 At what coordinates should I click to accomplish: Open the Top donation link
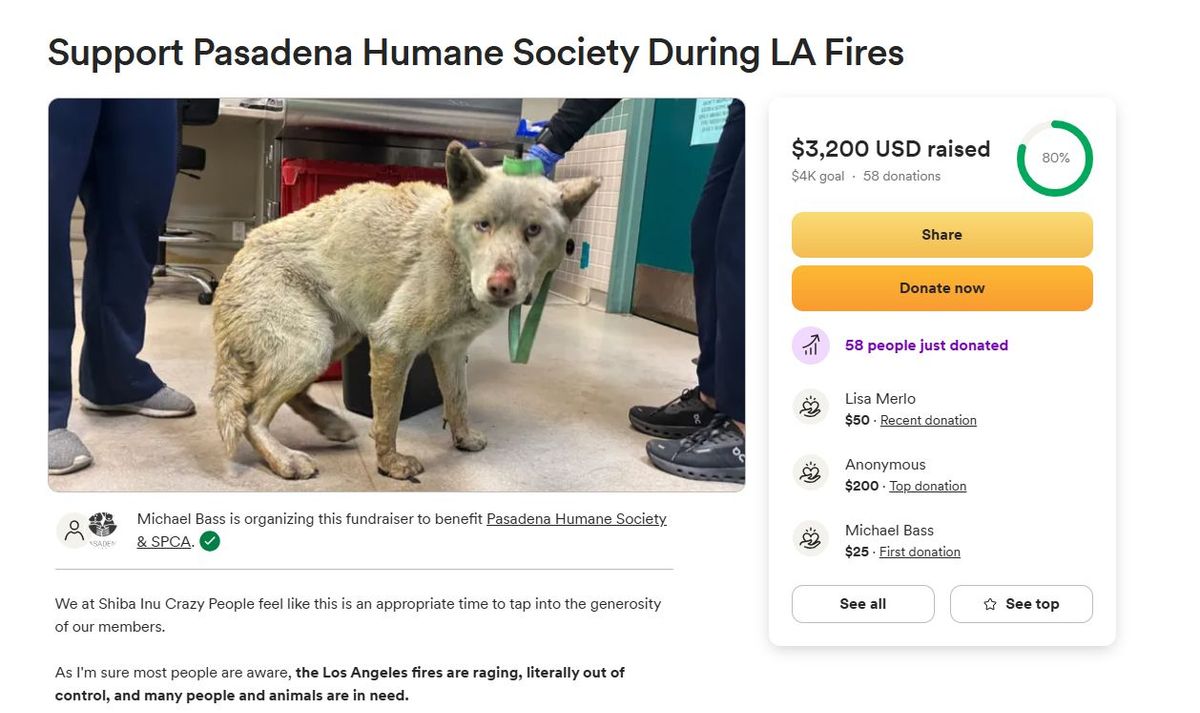(x=927, y=486)
